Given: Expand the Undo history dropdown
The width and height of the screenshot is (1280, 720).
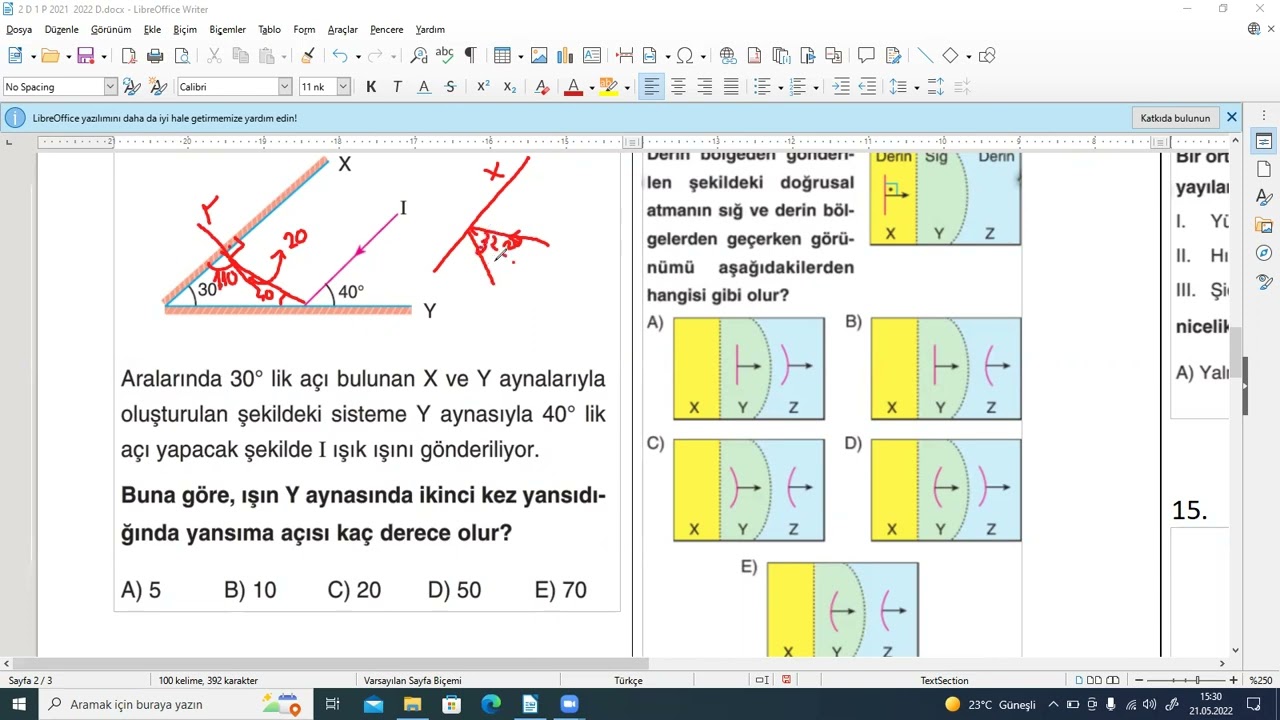Looking at the screenshot, I should point(358,56).
